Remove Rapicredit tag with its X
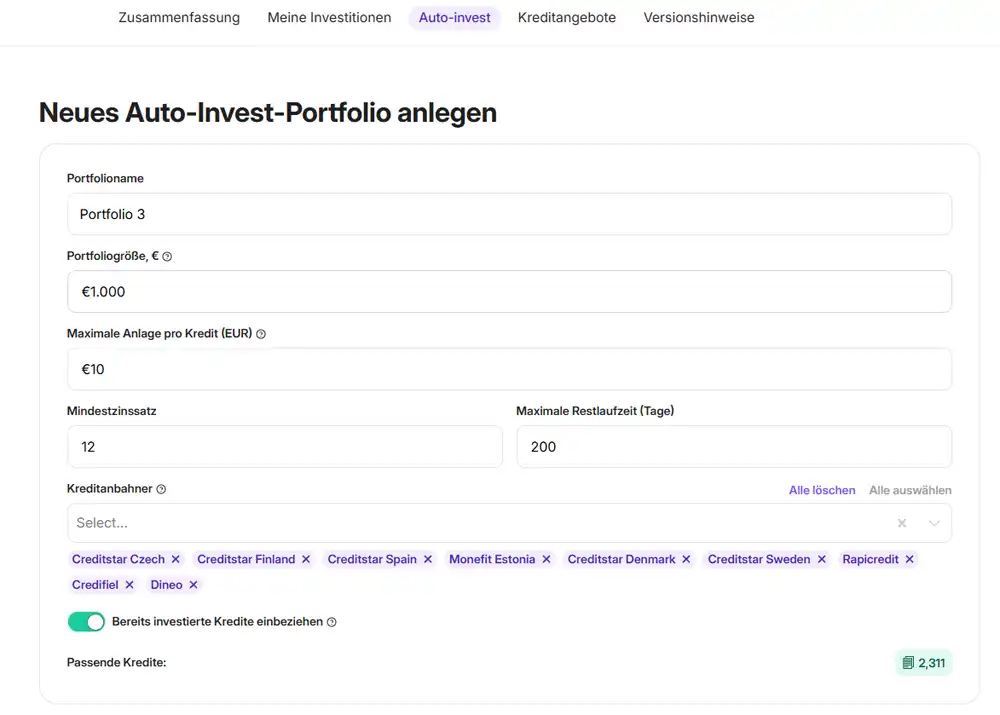Image resolution: width=1000 pixels, height=715 pixels. (x=909, y=559)
